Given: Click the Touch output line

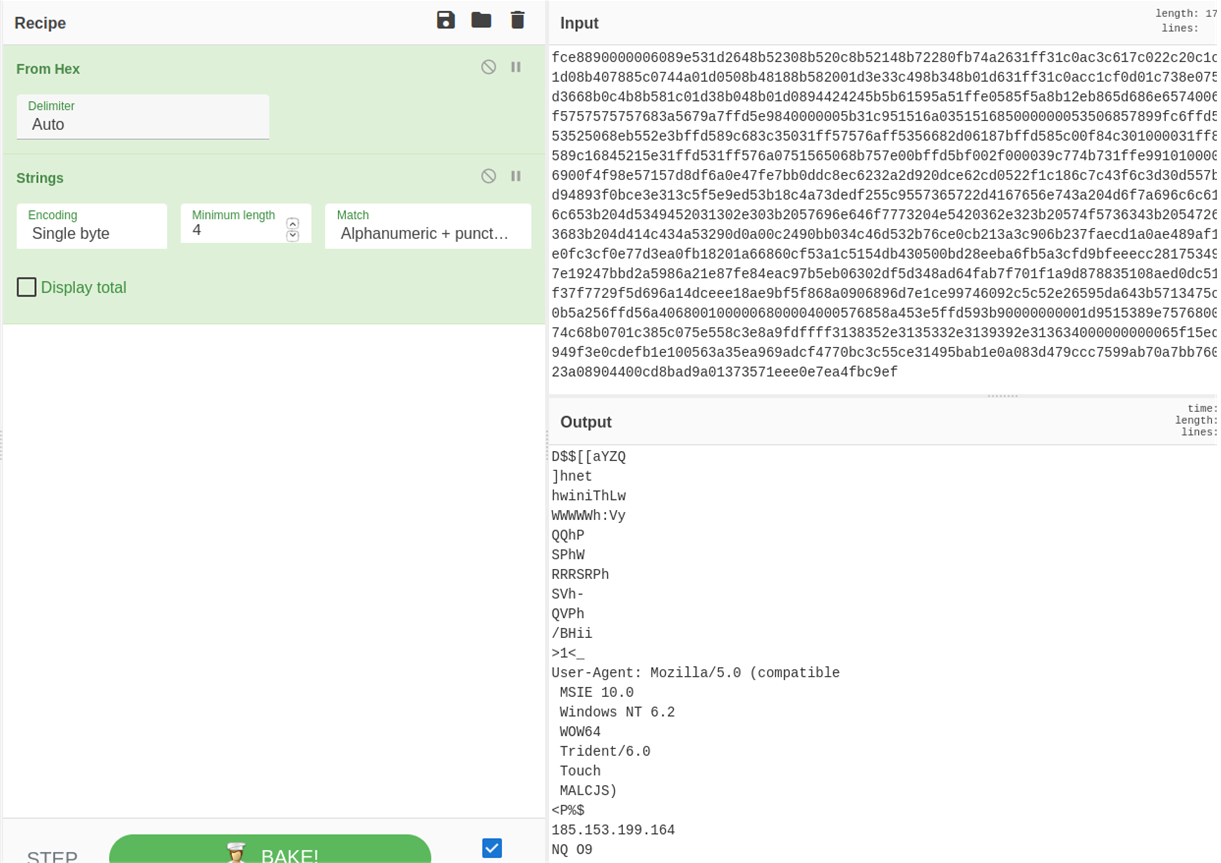Looking at the screenshot, I should [580, 771].
